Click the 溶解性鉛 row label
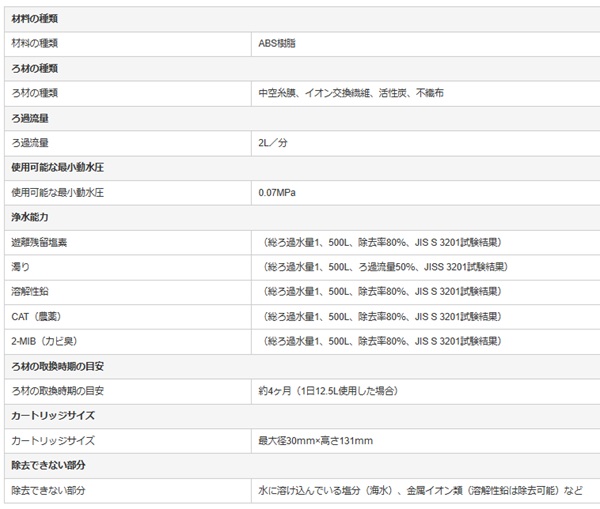 click(30, 292)
